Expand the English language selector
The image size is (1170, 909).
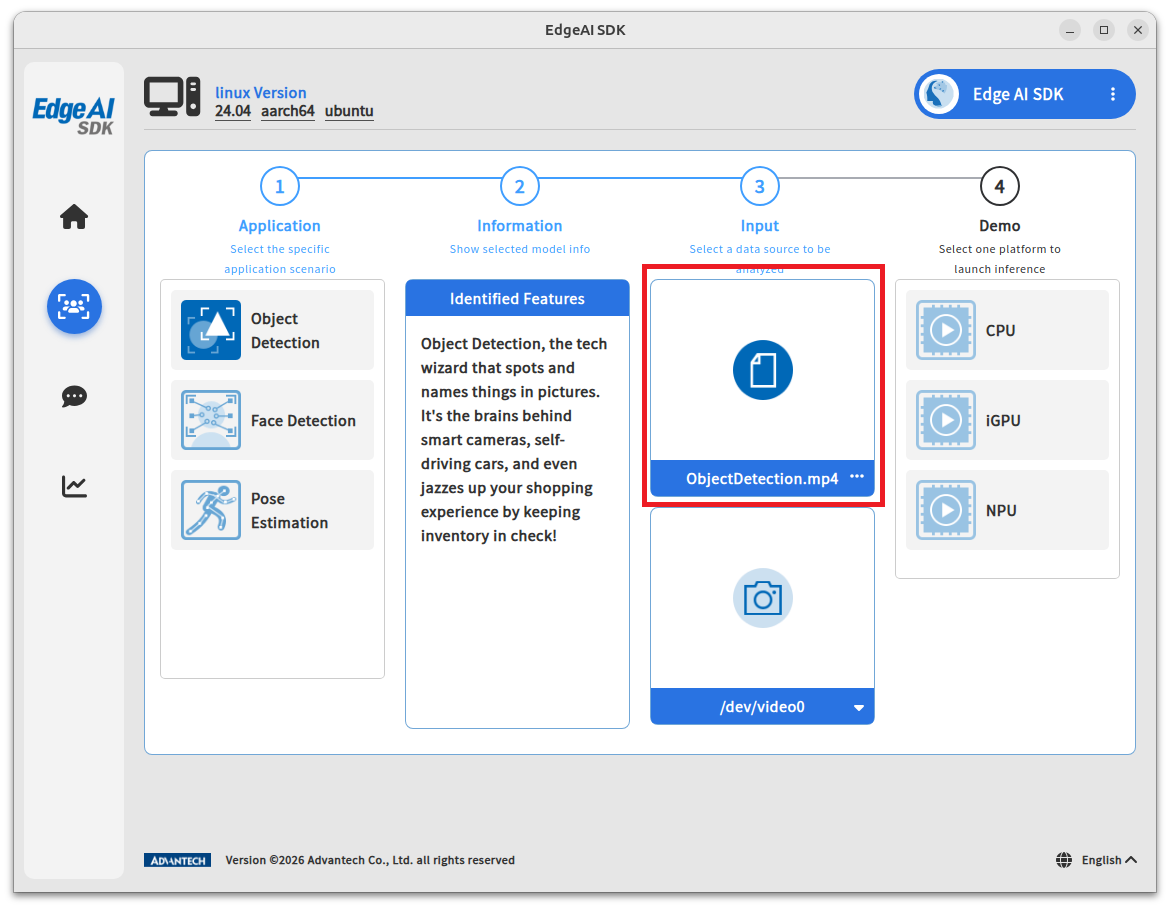(x=1109, y=860)
